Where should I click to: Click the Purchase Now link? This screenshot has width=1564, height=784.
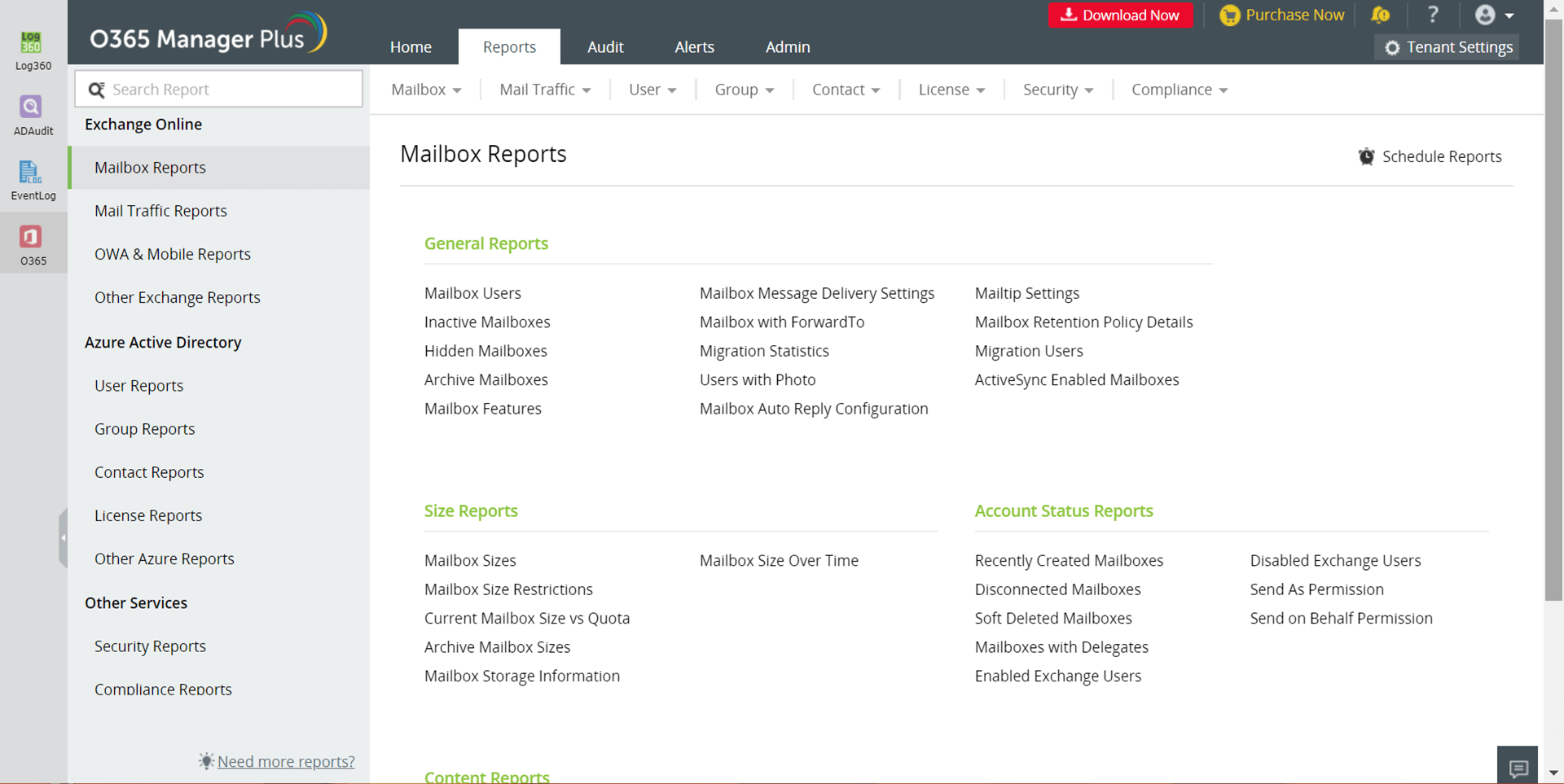coord(1282,15)
